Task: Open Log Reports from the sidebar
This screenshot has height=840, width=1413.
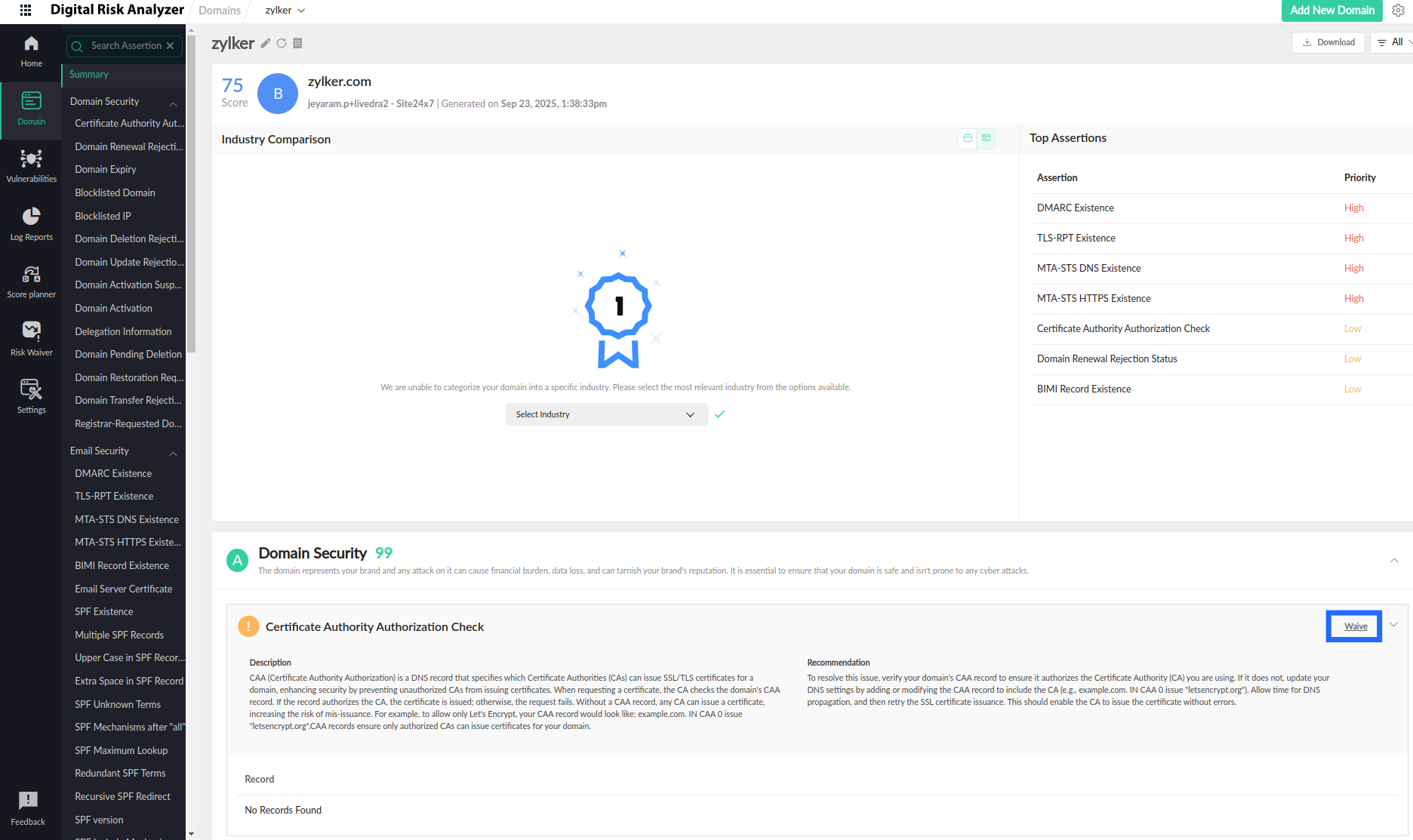Action: point(31,224)
